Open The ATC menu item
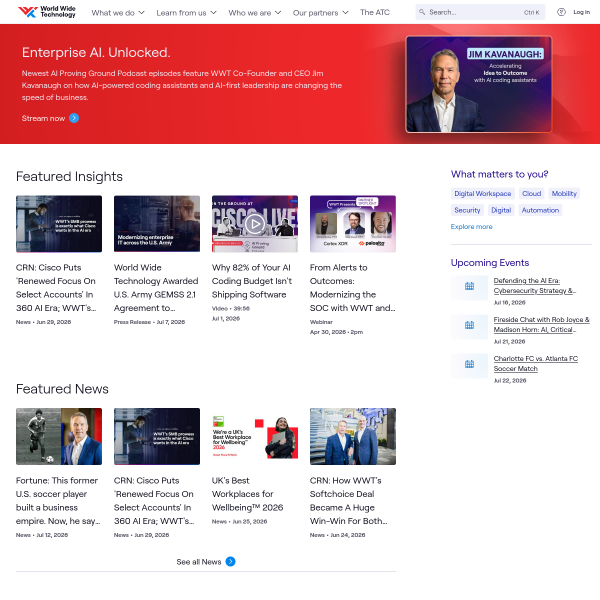 [375, 13]
